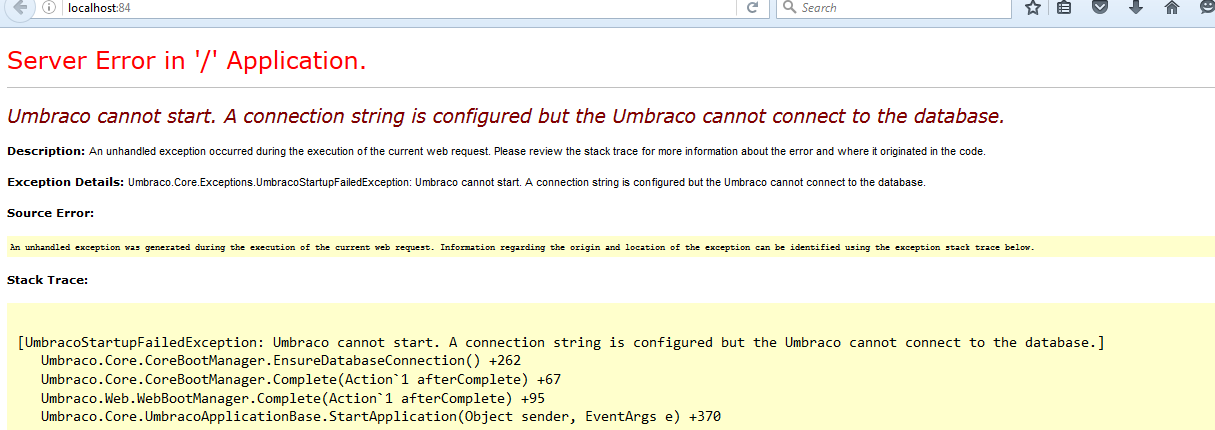Select the heading "Server Error in '/' Application."
Image resolution: width=1215 pixels, height=430 pixels.
click(187, 61)
